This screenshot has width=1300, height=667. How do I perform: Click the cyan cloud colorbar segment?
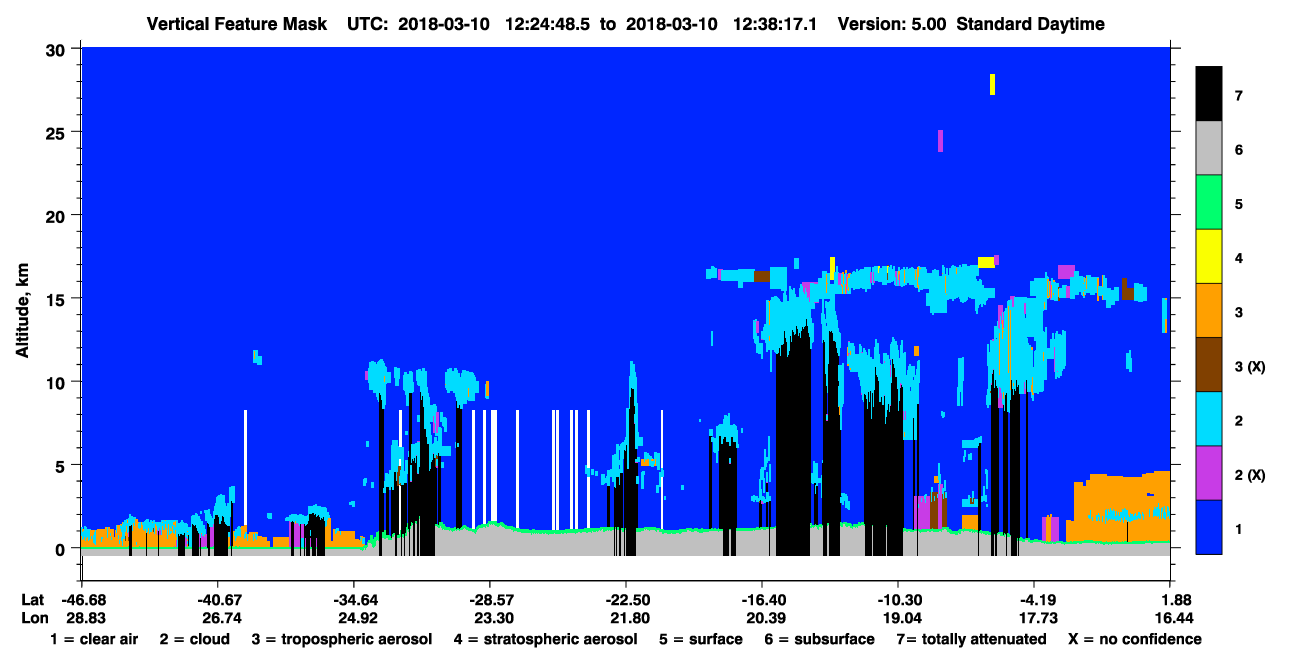[x=1209, y=419]
